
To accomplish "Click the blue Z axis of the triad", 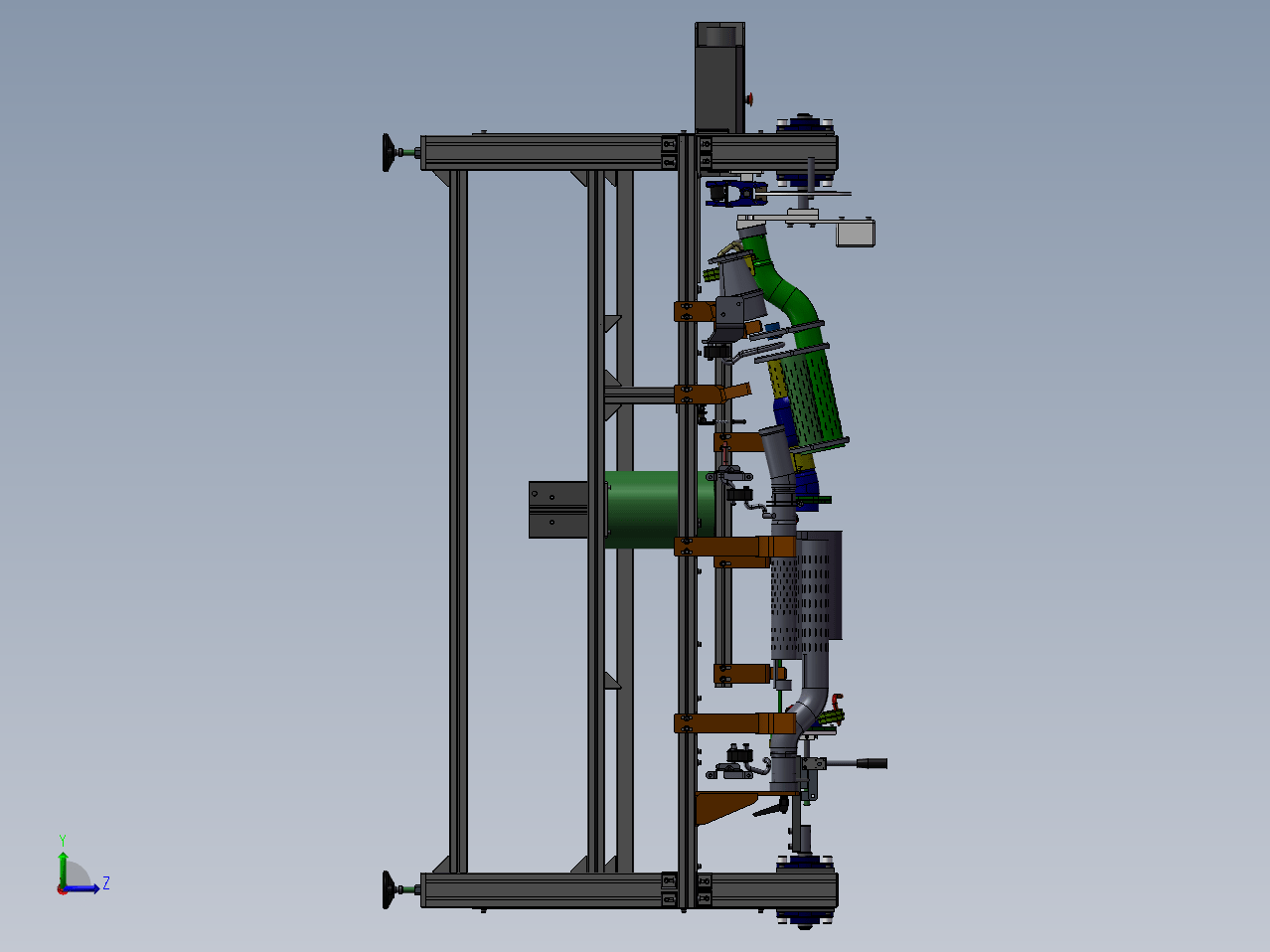I will (x=84, y=887).
